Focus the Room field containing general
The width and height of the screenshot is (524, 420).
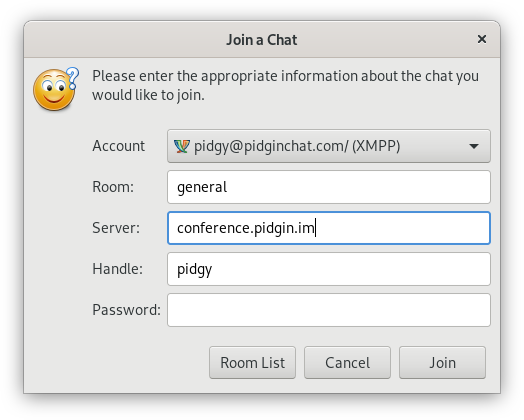(x=329, y=187)
